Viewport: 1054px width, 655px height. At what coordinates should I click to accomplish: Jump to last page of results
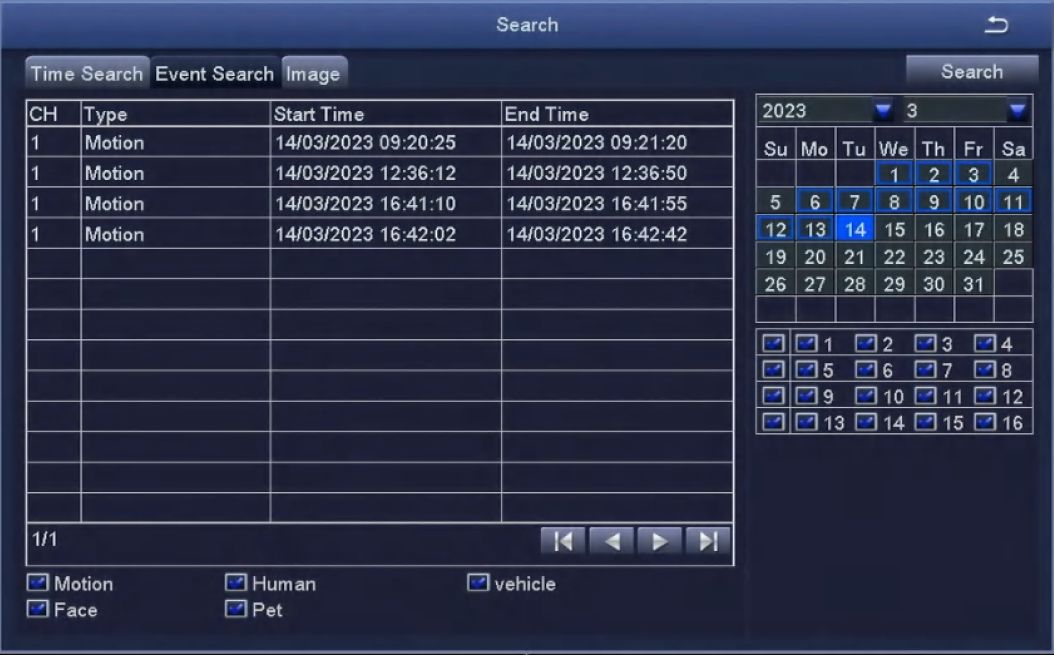pos(708,541)
